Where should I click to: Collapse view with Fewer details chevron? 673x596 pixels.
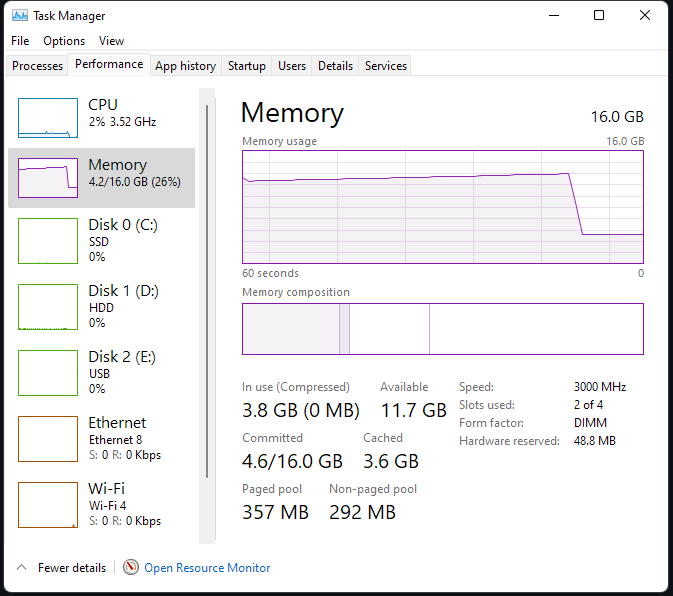point(21,567)
